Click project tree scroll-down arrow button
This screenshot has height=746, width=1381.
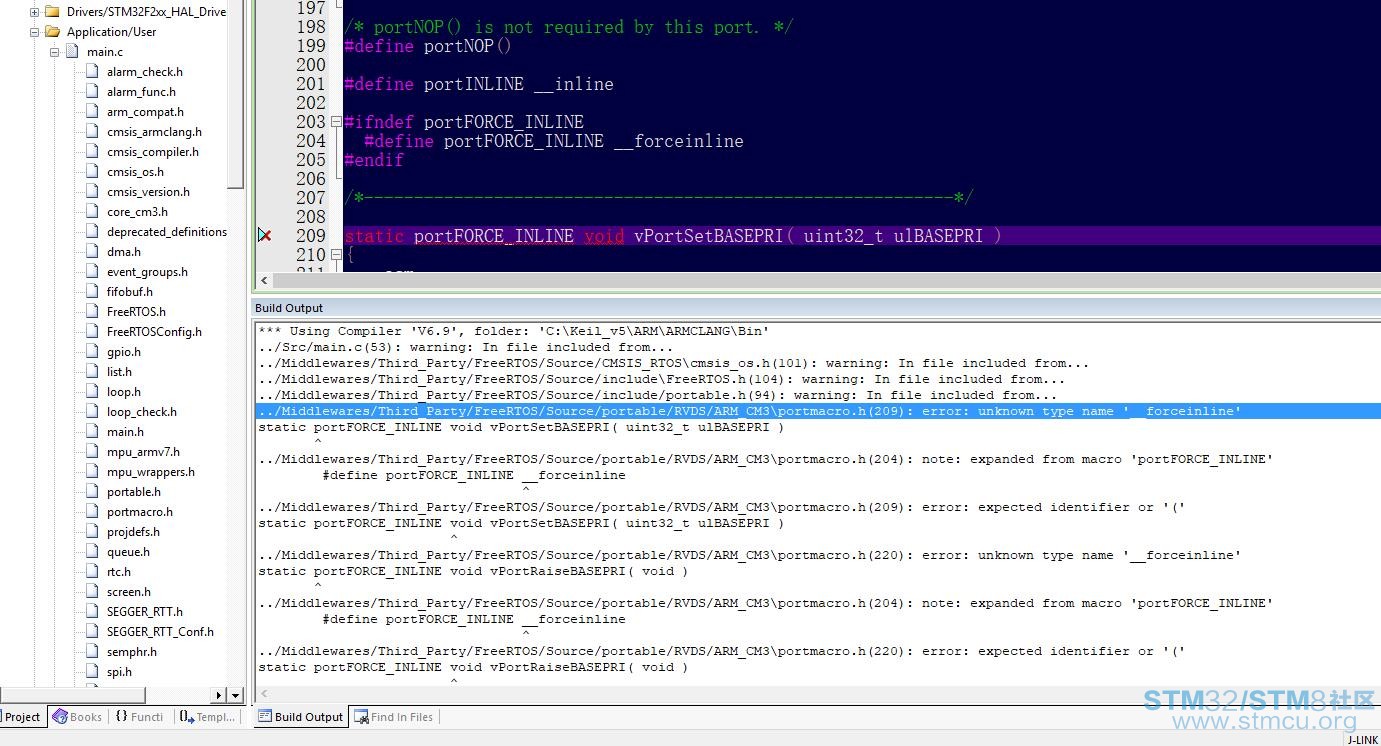click(236, 695)
